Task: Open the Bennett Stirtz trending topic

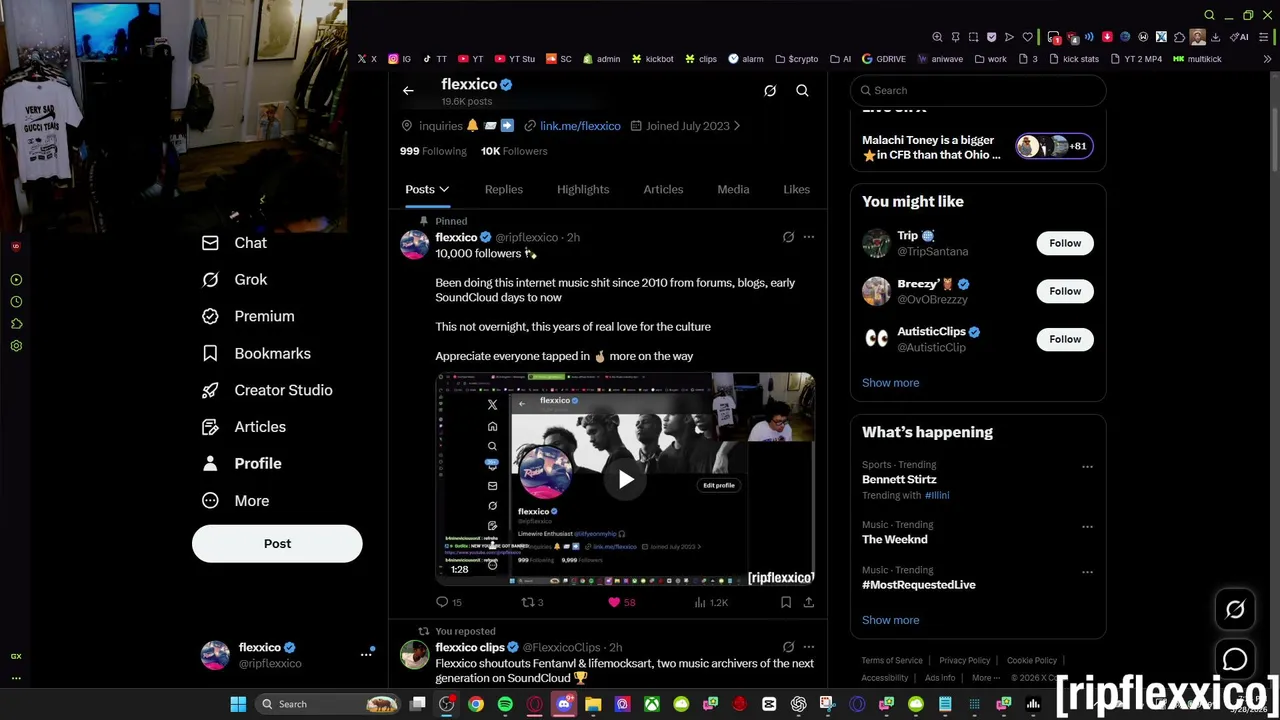Action: pos(899,480)
